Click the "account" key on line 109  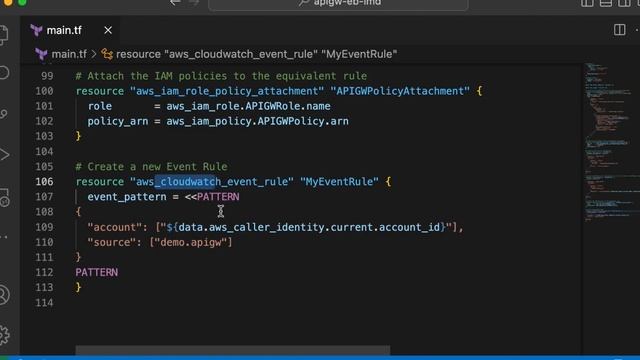[x=115, y=227]
